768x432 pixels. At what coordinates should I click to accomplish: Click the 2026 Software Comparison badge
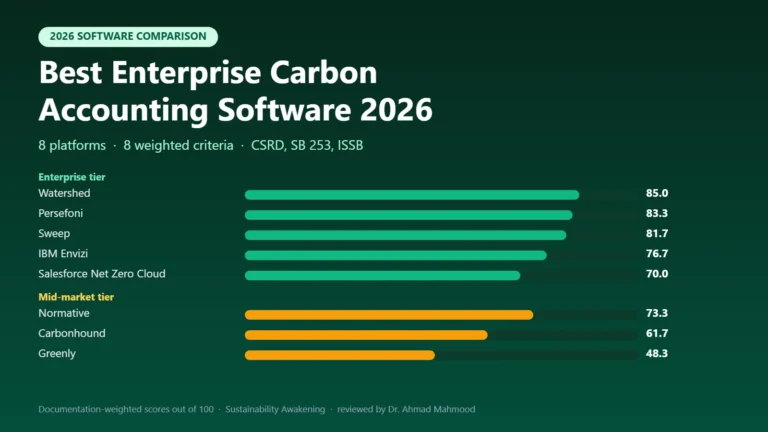click(128, 37)
